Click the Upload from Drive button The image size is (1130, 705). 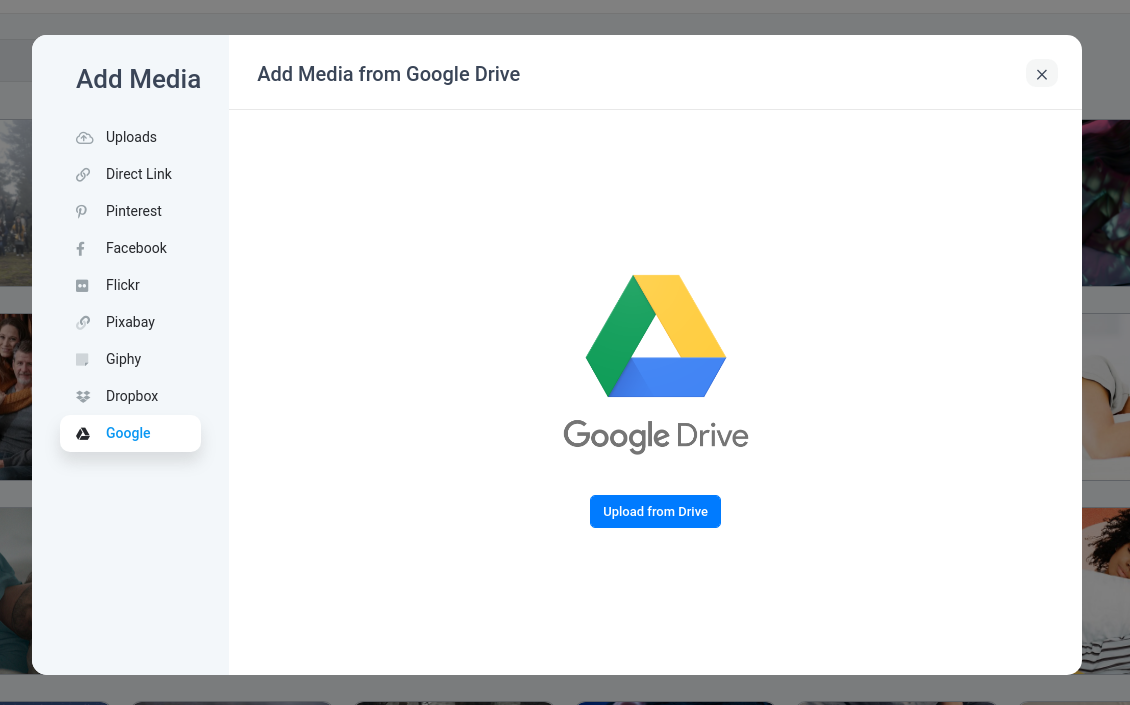[655, 512]
